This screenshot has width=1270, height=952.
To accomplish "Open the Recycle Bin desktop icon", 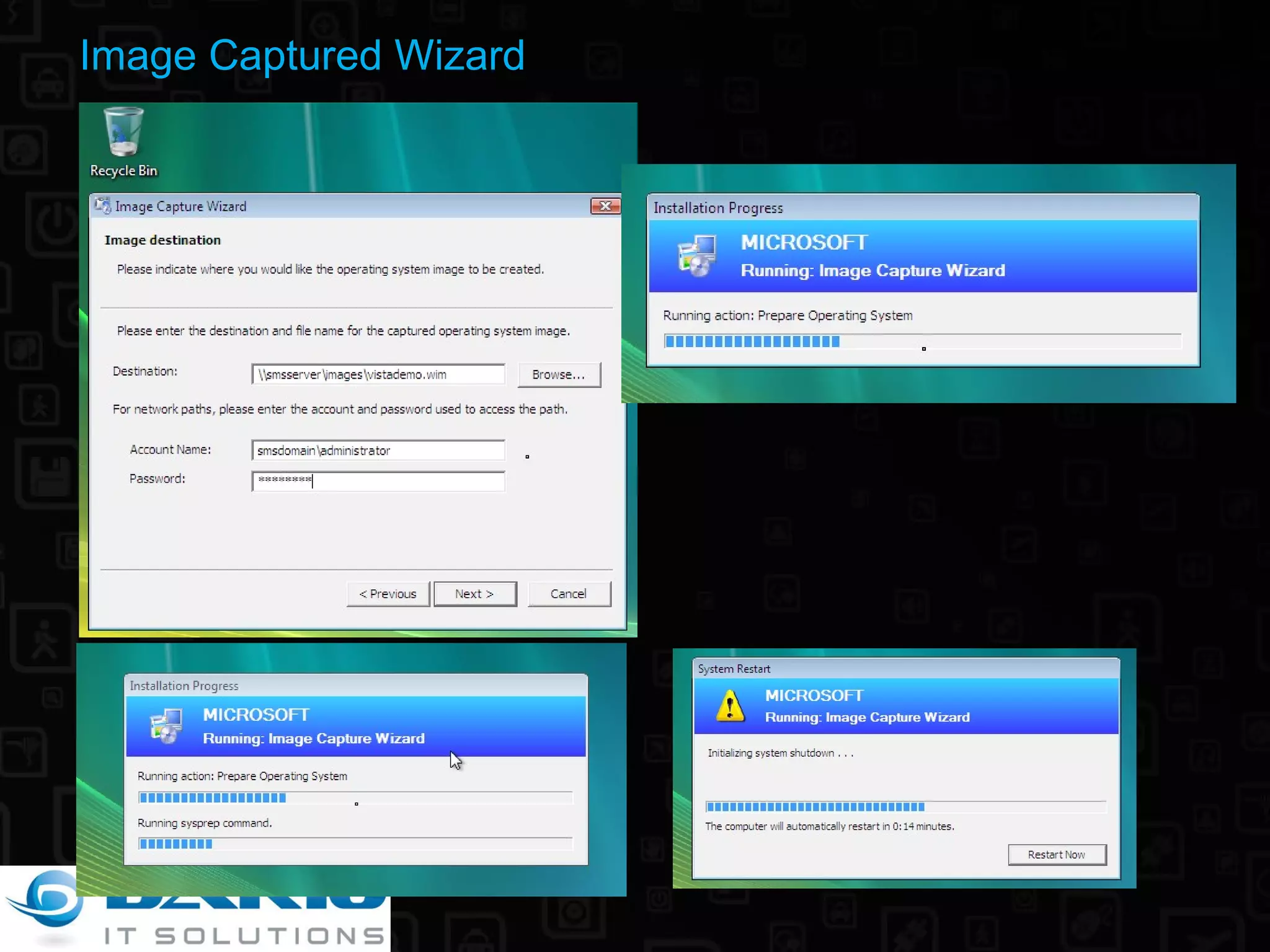I will tap(123, 143).
